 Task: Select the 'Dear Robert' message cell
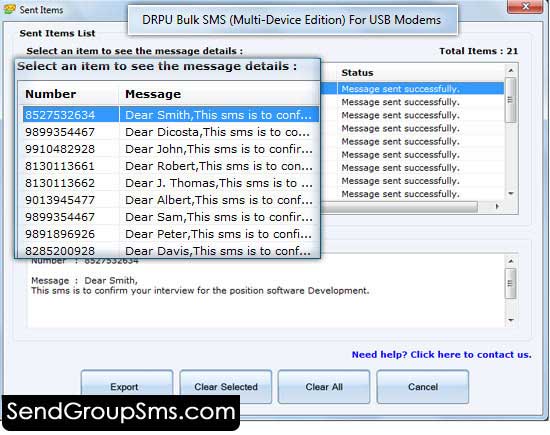219,166
